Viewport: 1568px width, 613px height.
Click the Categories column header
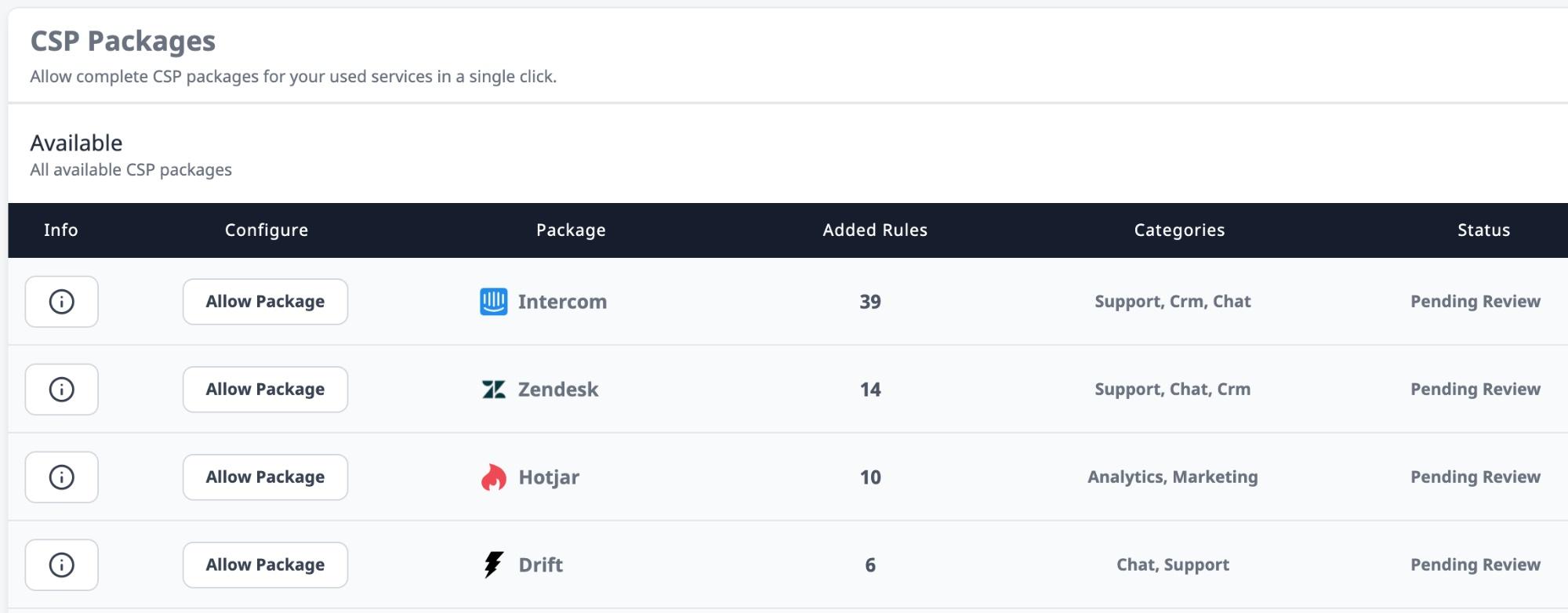1179,230
